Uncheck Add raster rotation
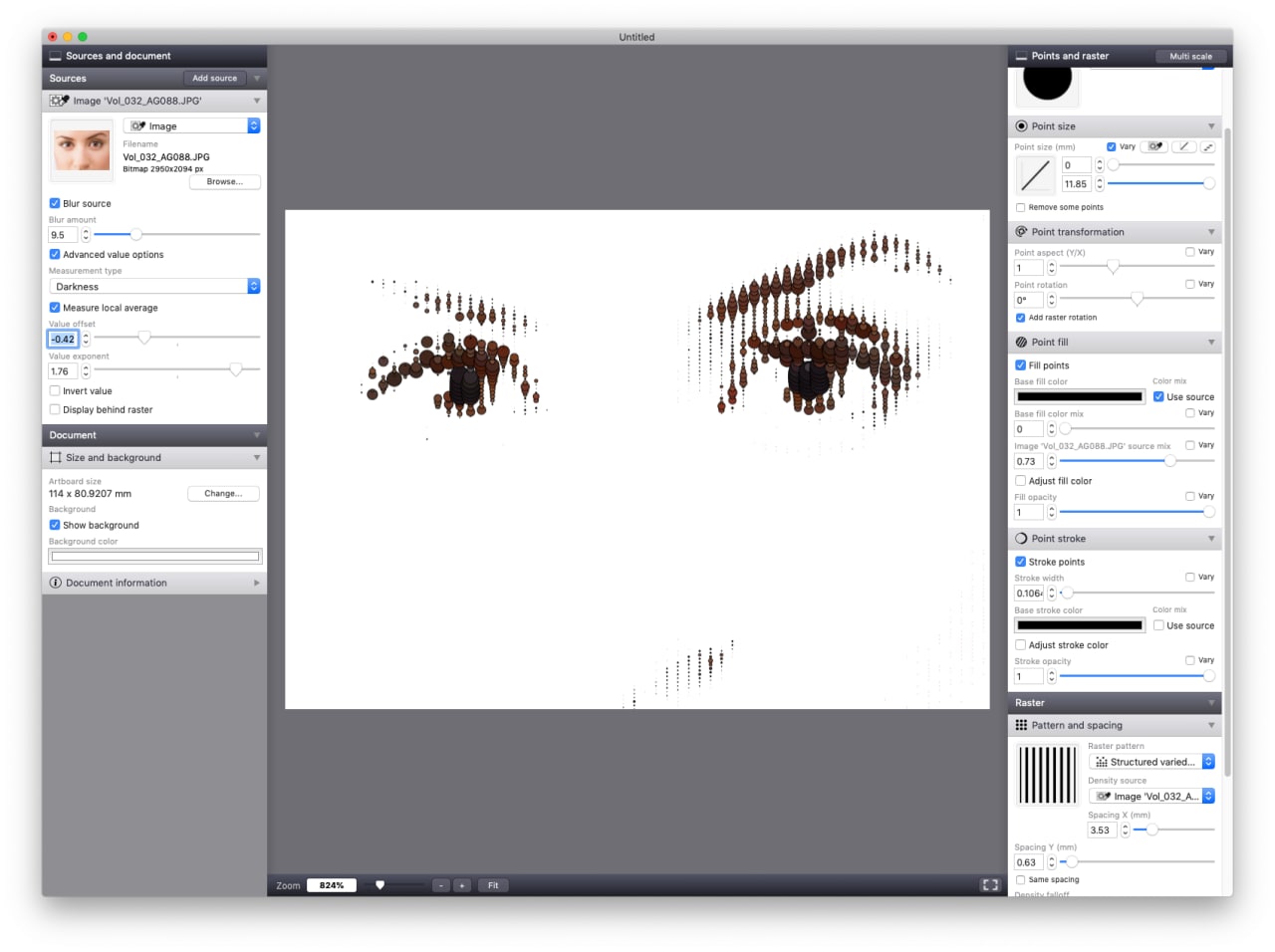Image resolution: width=1275 pixels, height=952 pixels. (1020, 318)
